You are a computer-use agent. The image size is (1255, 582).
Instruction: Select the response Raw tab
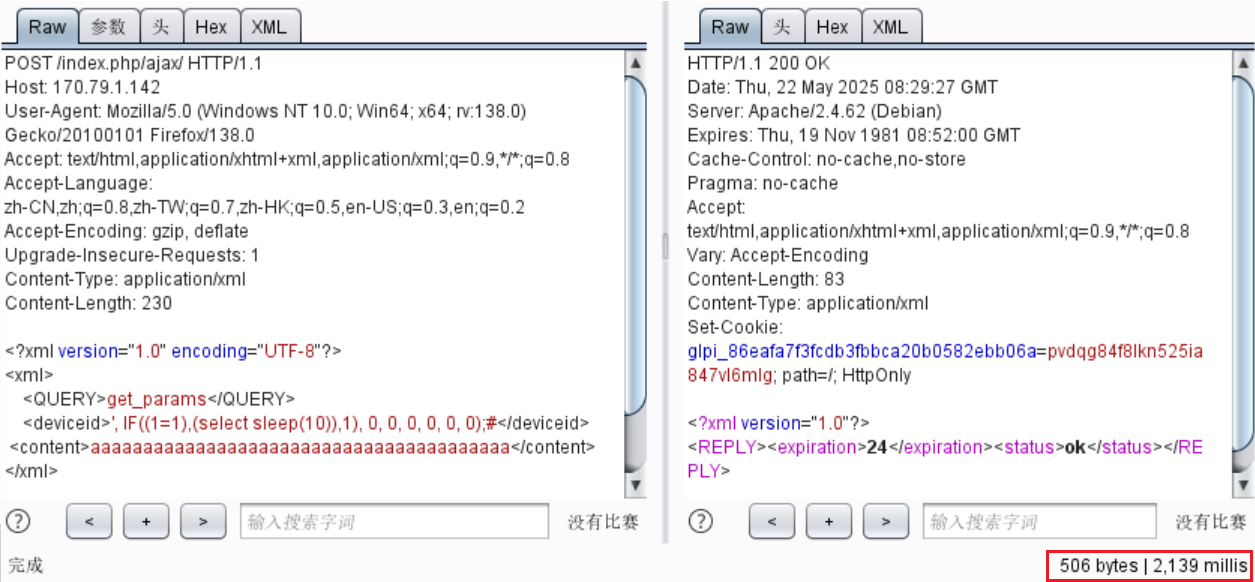point(730,27)
